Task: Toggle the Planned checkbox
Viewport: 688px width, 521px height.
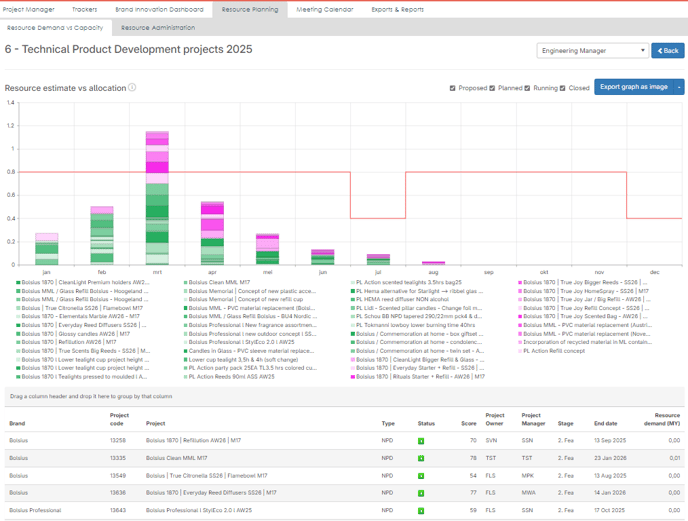Action: 492,88
